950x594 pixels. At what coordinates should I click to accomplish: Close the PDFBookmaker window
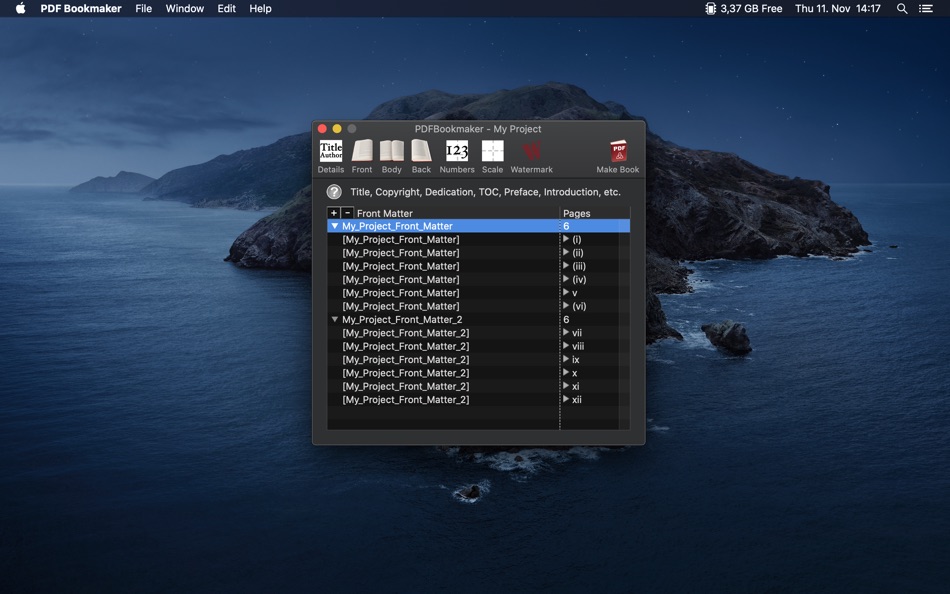click(x=322, y=128)
